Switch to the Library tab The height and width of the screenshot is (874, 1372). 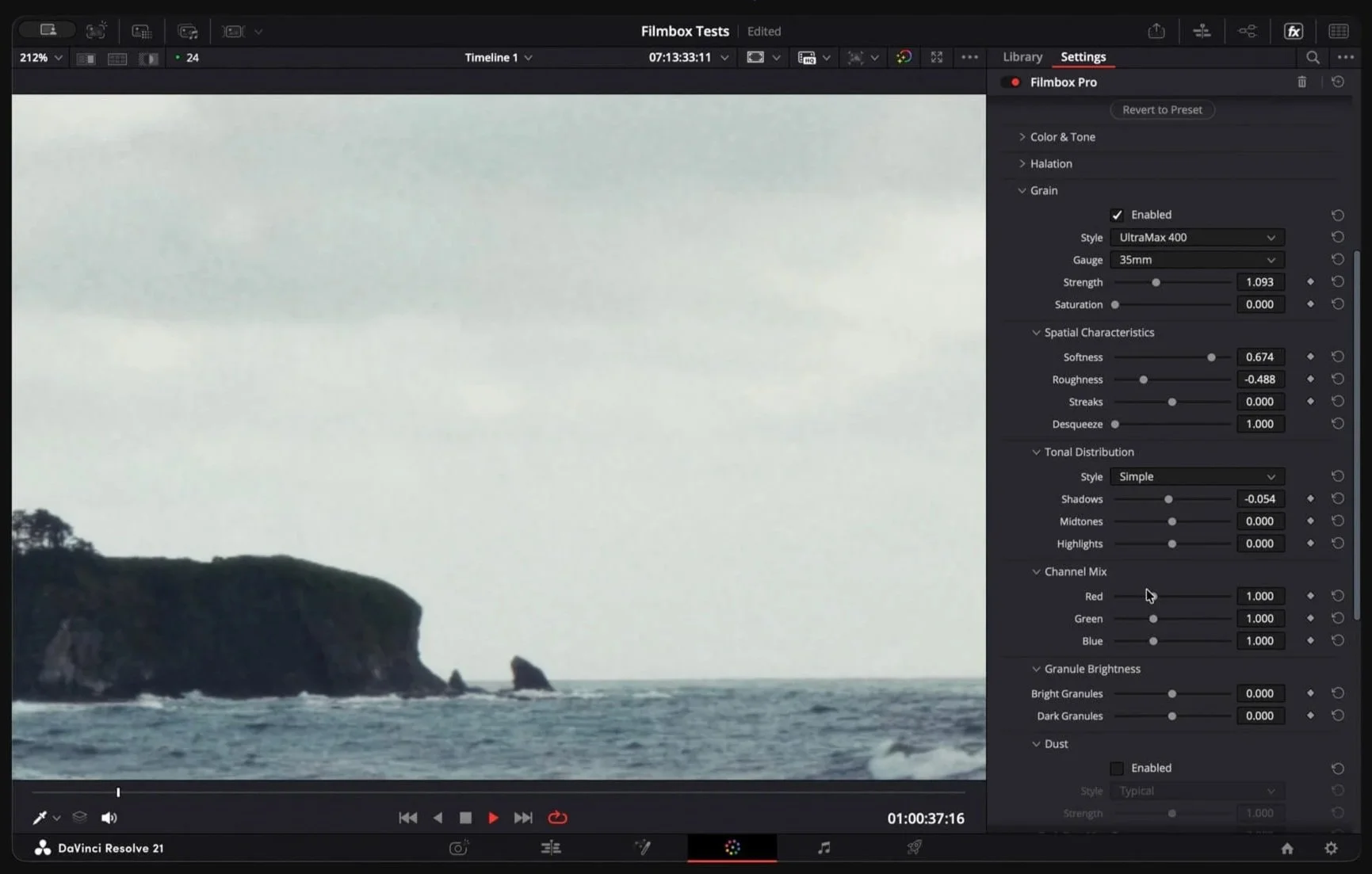tap(1022, 57)
